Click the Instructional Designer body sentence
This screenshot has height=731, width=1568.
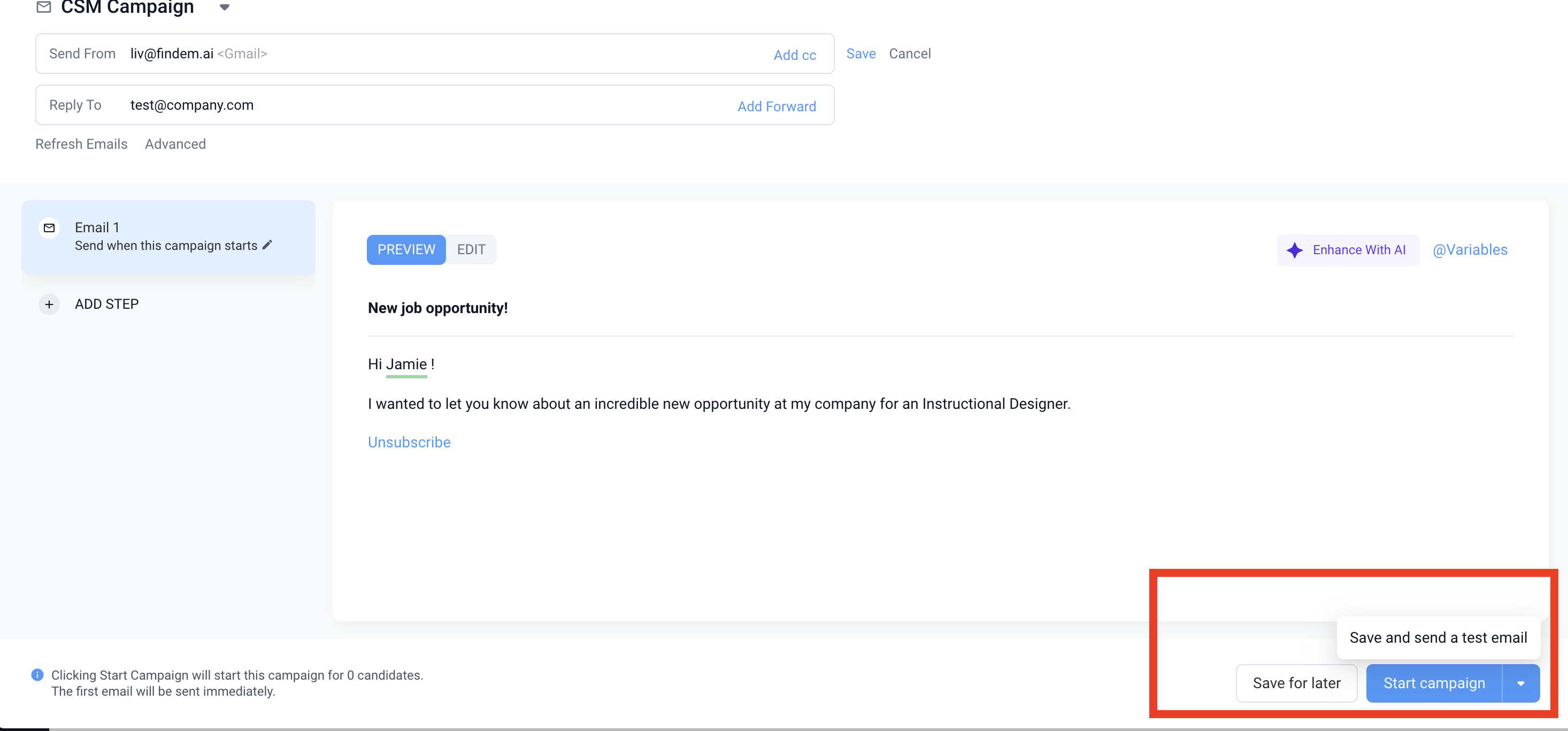click(x=719, y=404)
